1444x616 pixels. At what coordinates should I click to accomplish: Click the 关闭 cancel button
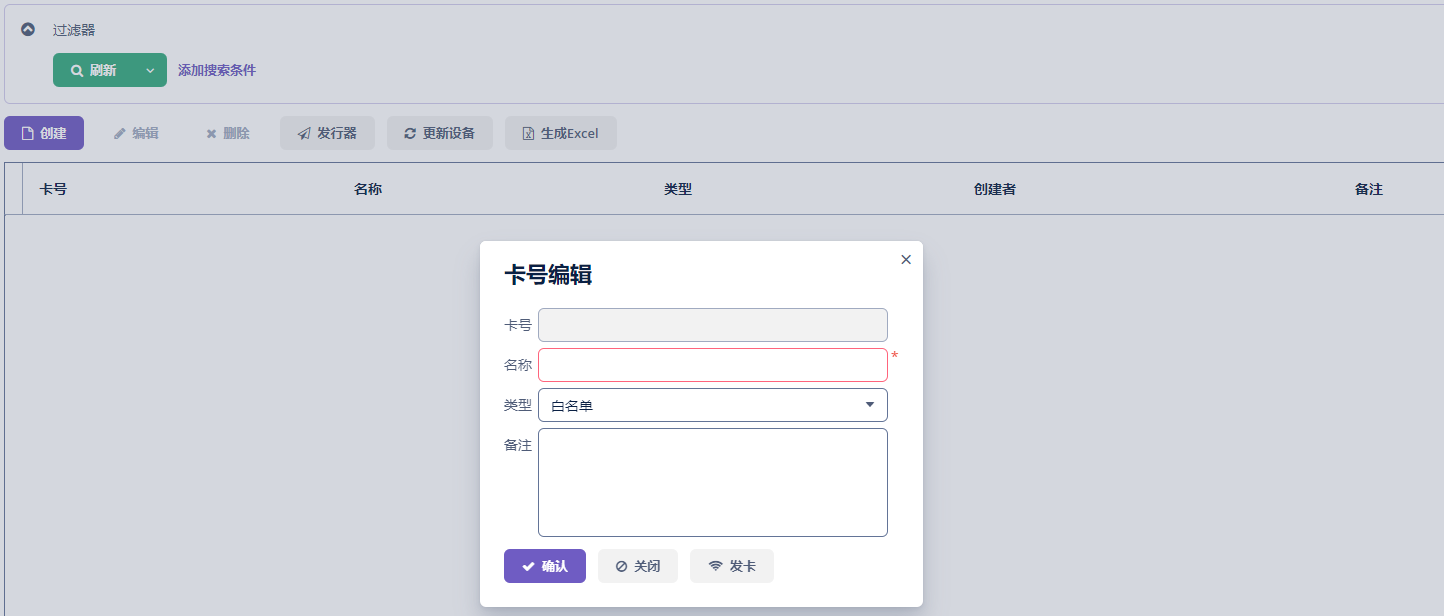point(638,566)
